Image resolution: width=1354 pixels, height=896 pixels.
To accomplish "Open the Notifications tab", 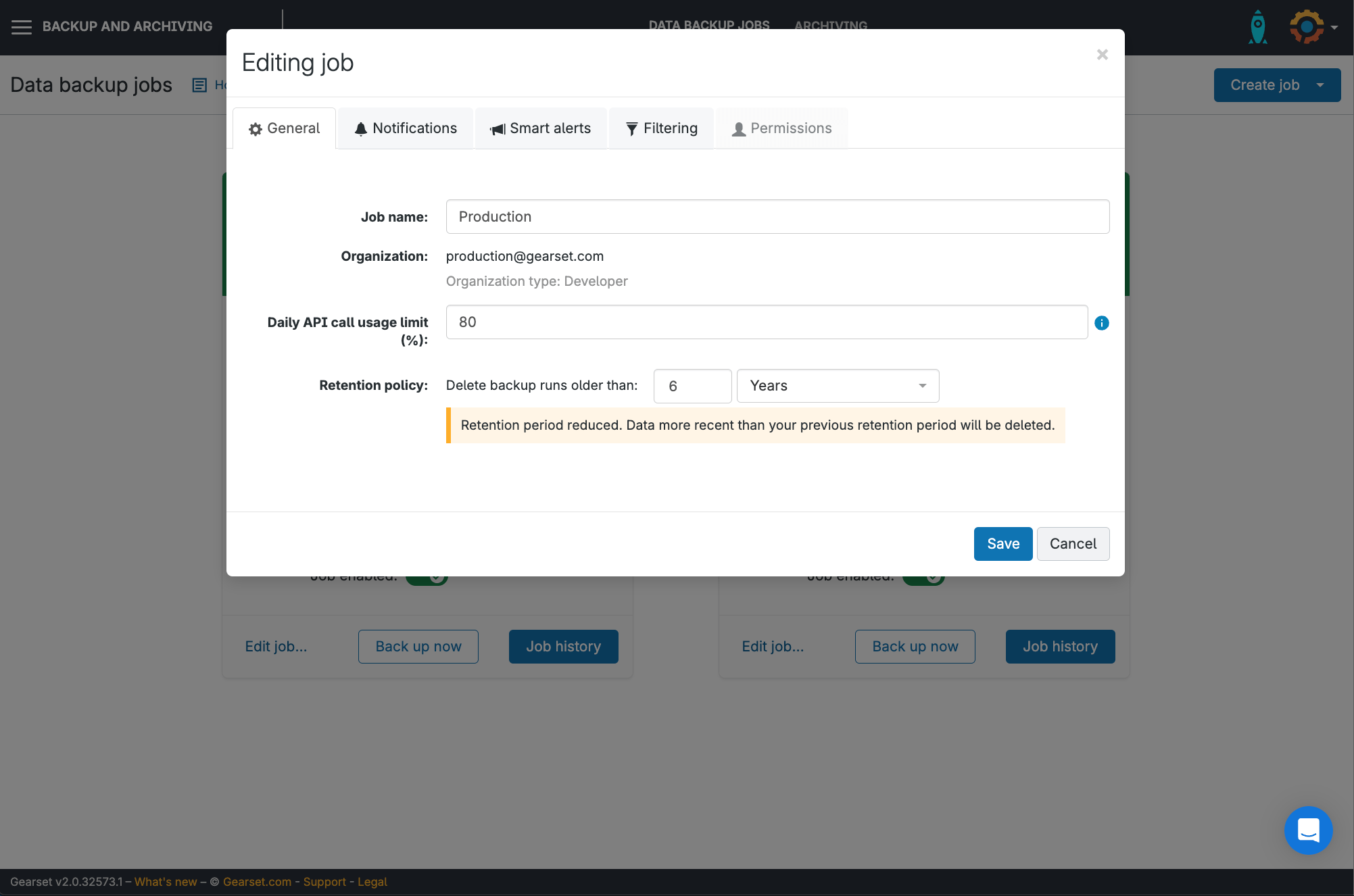I will point(406,128).
